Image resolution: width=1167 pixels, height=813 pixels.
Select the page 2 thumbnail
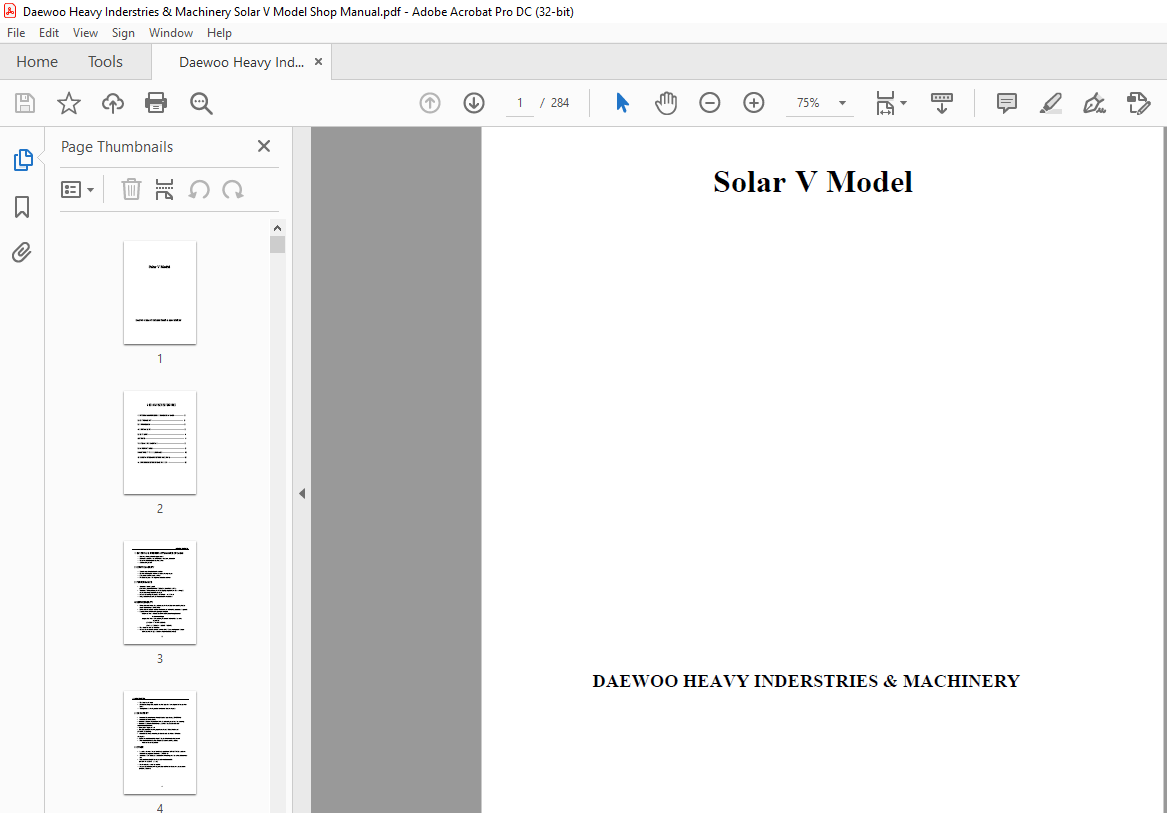160,442
